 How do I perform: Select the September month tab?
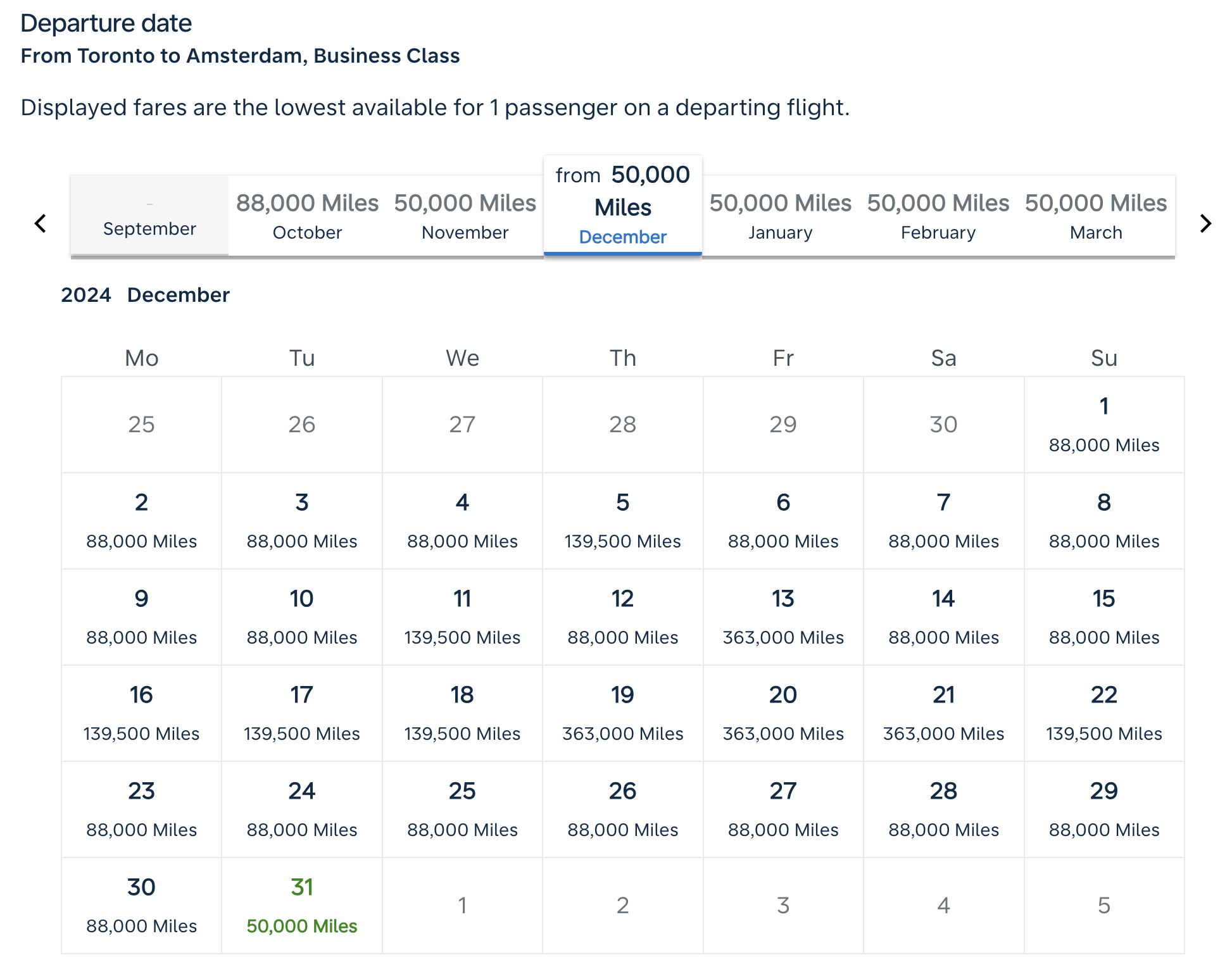[149, 216]
